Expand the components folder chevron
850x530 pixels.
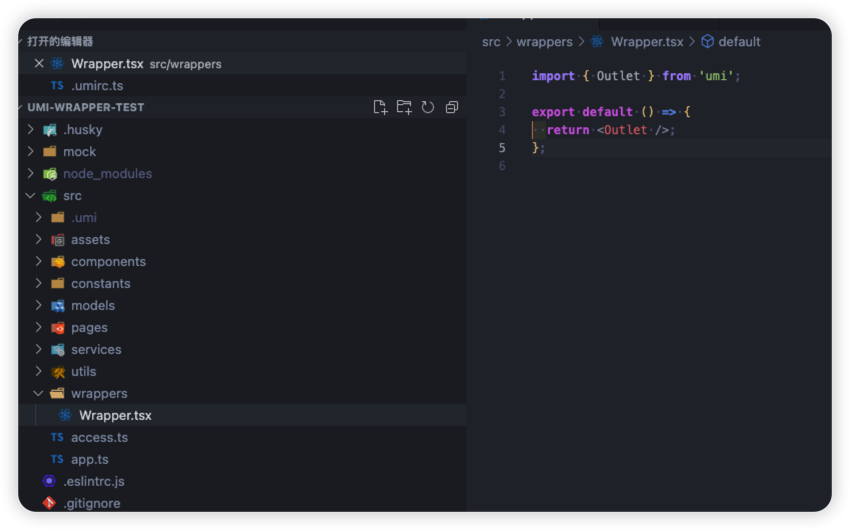[38, 262]
